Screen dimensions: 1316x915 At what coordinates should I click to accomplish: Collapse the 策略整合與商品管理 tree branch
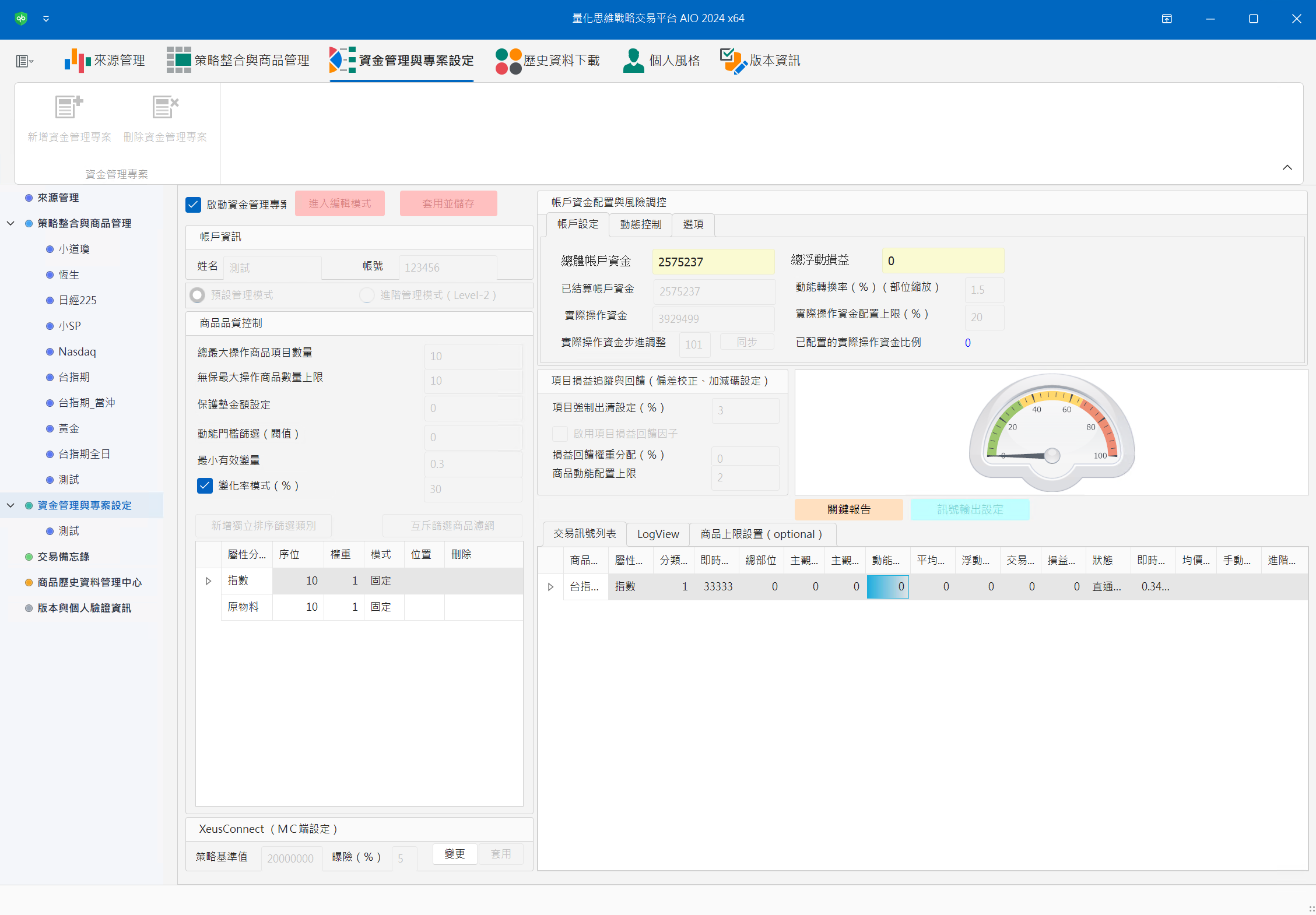tap(10, 223)
